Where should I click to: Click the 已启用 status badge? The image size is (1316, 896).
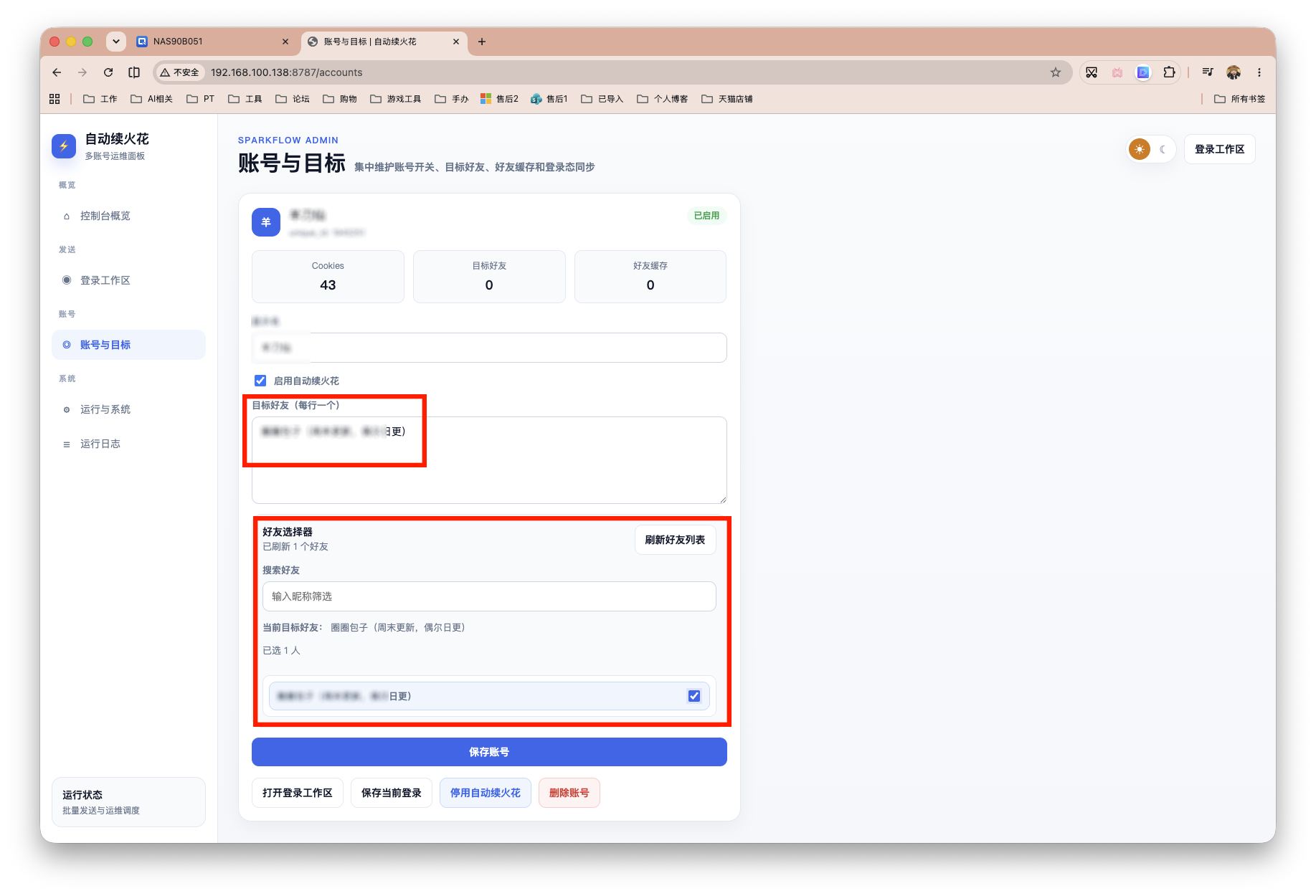pos(706,215)
